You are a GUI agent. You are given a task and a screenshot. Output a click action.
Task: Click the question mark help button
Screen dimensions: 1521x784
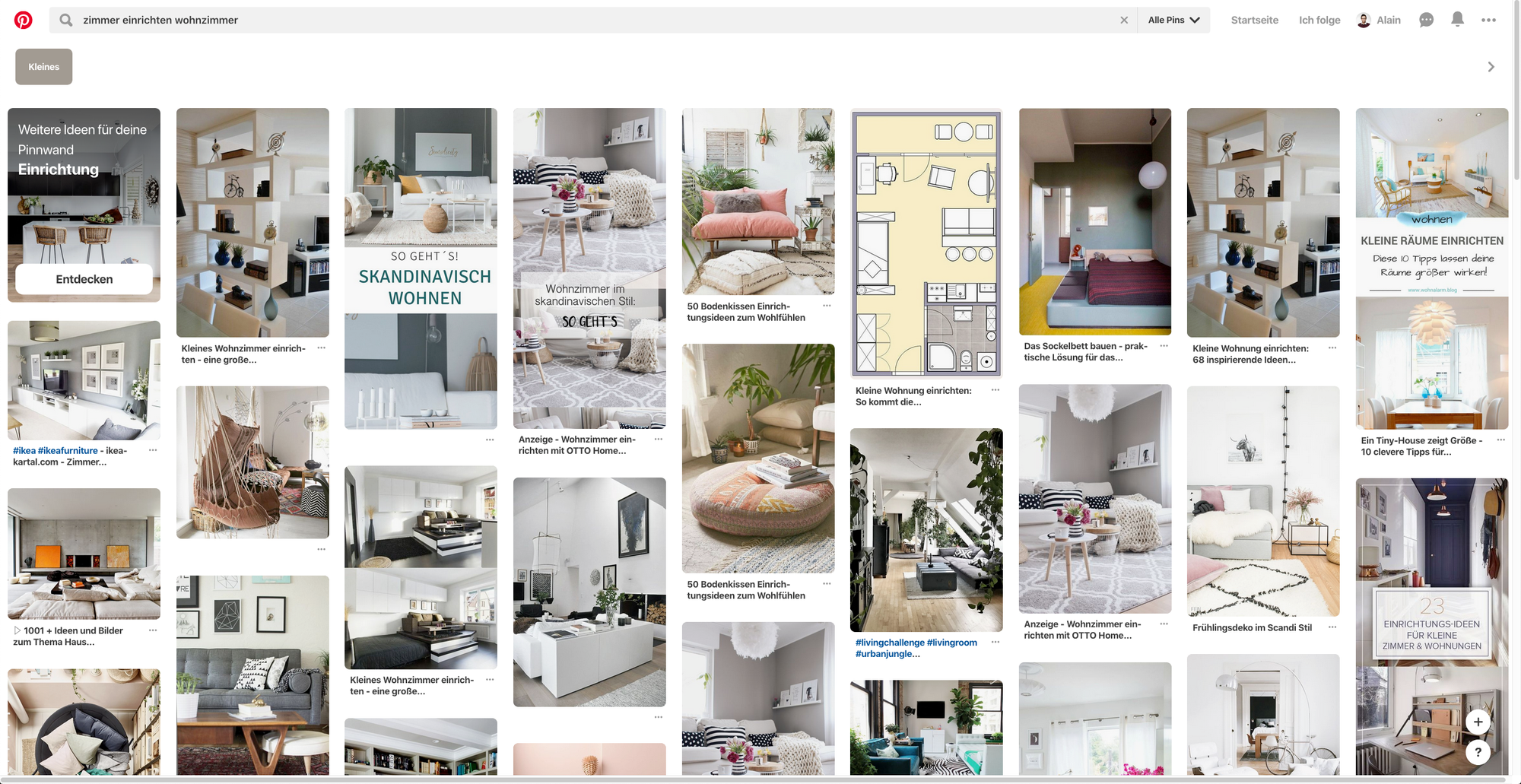pos(1478,753)
